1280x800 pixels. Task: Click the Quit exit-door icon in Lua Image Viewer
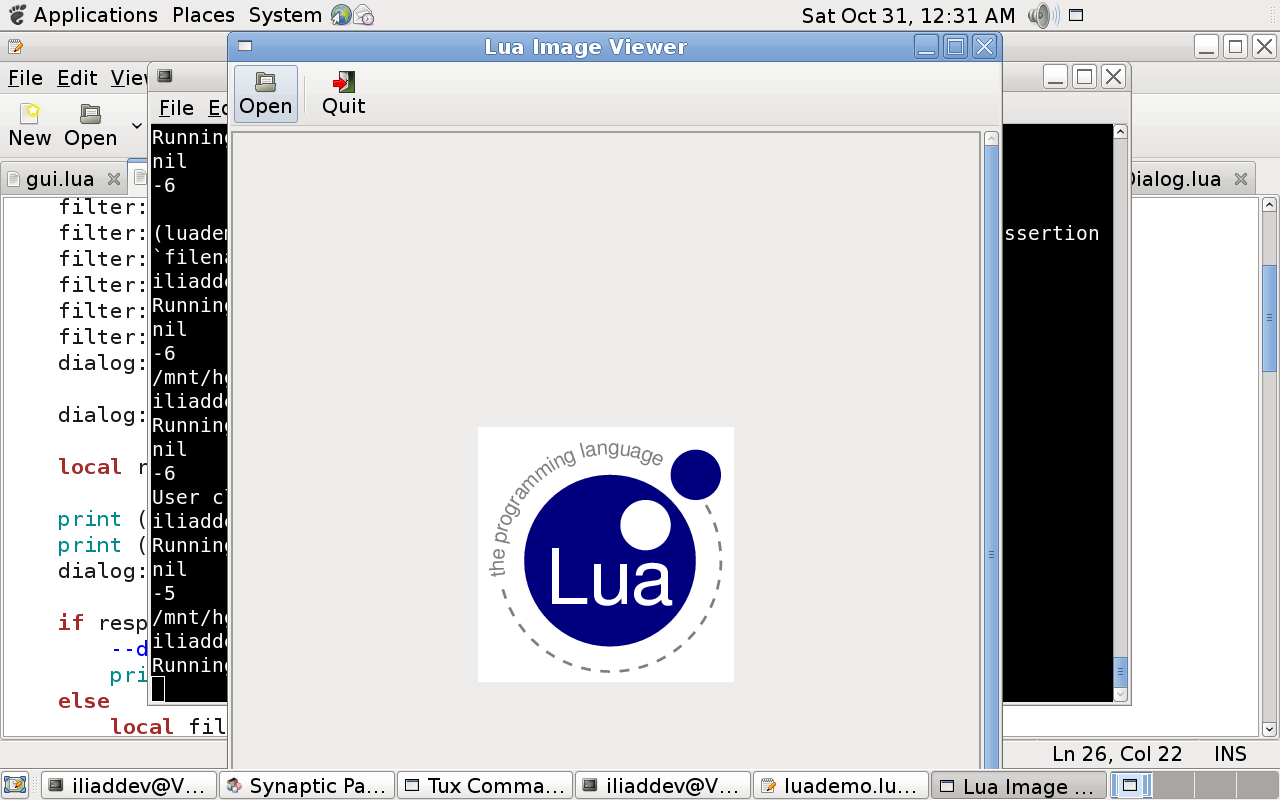[x=344, y=82]
